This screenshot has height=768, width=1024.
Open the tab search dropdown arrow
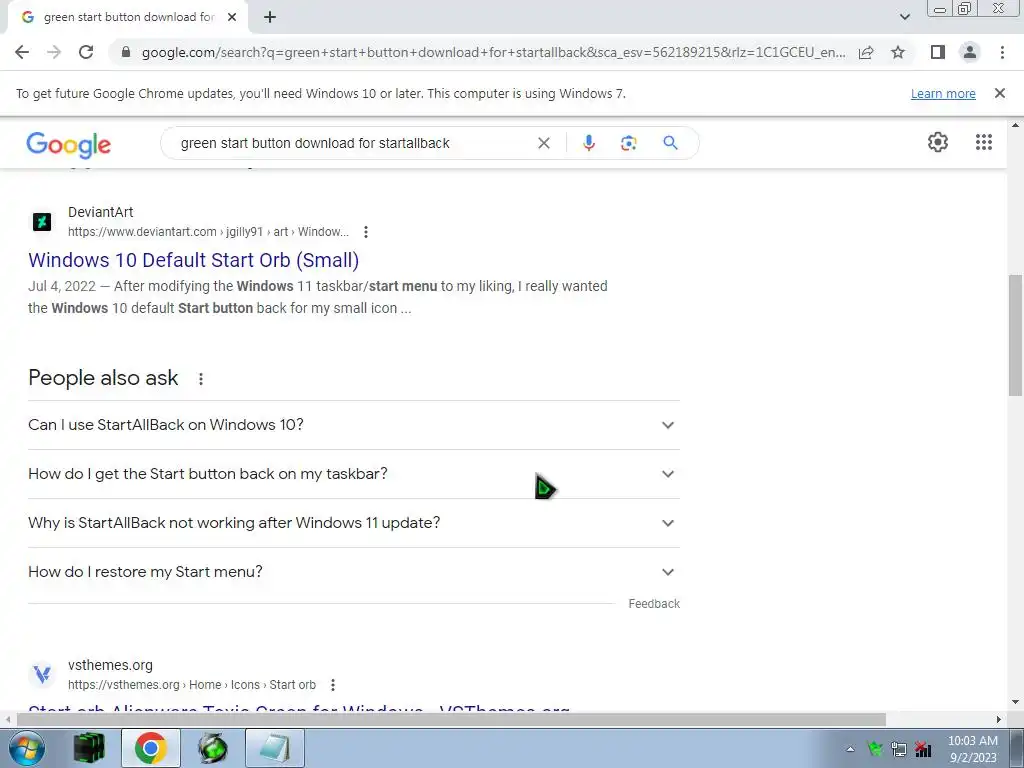tap(904, 17)
